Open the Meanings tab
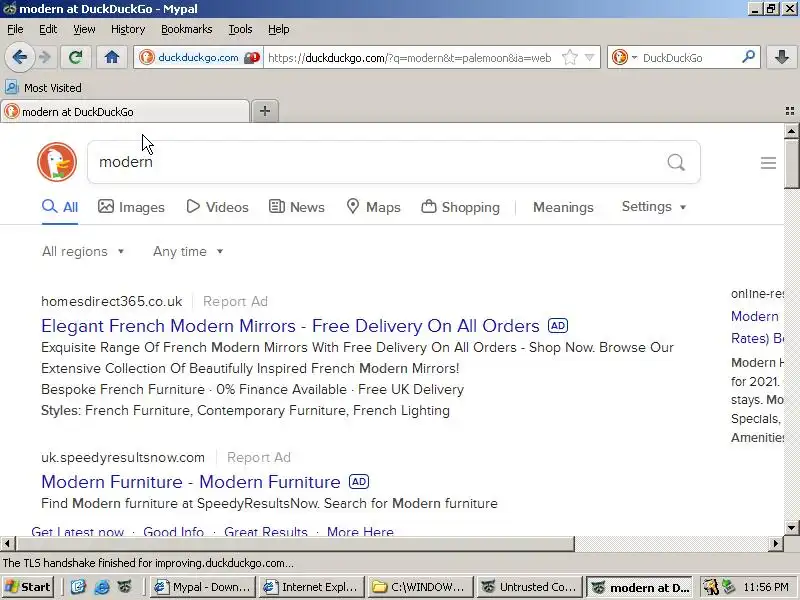 click(x=563, y=207)
